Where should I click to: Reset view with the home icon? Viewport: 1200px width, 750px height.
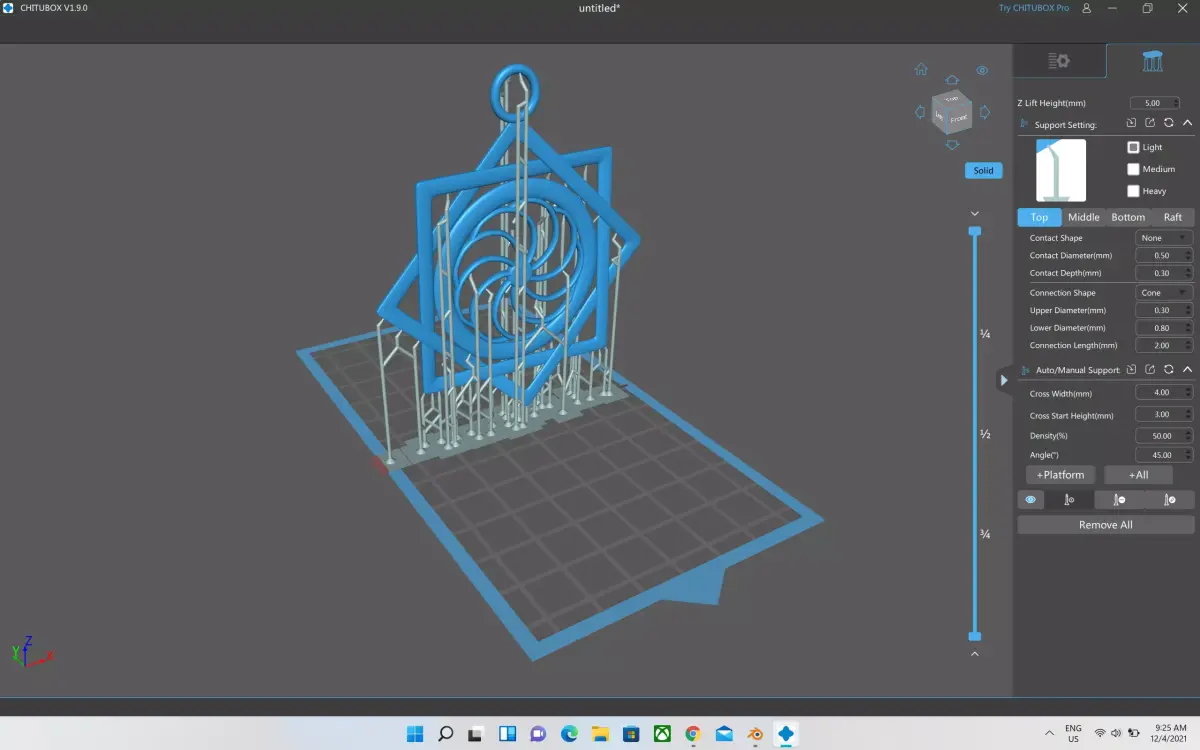(921, 70)
